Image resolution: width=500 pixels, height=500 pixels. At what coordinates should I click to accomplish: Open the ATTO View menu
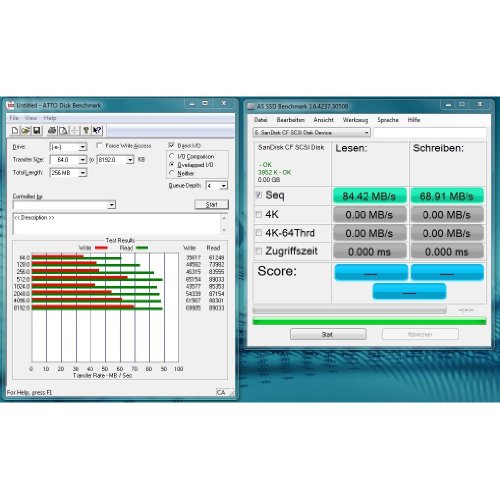pyautogui.click(x=31, y=118)
